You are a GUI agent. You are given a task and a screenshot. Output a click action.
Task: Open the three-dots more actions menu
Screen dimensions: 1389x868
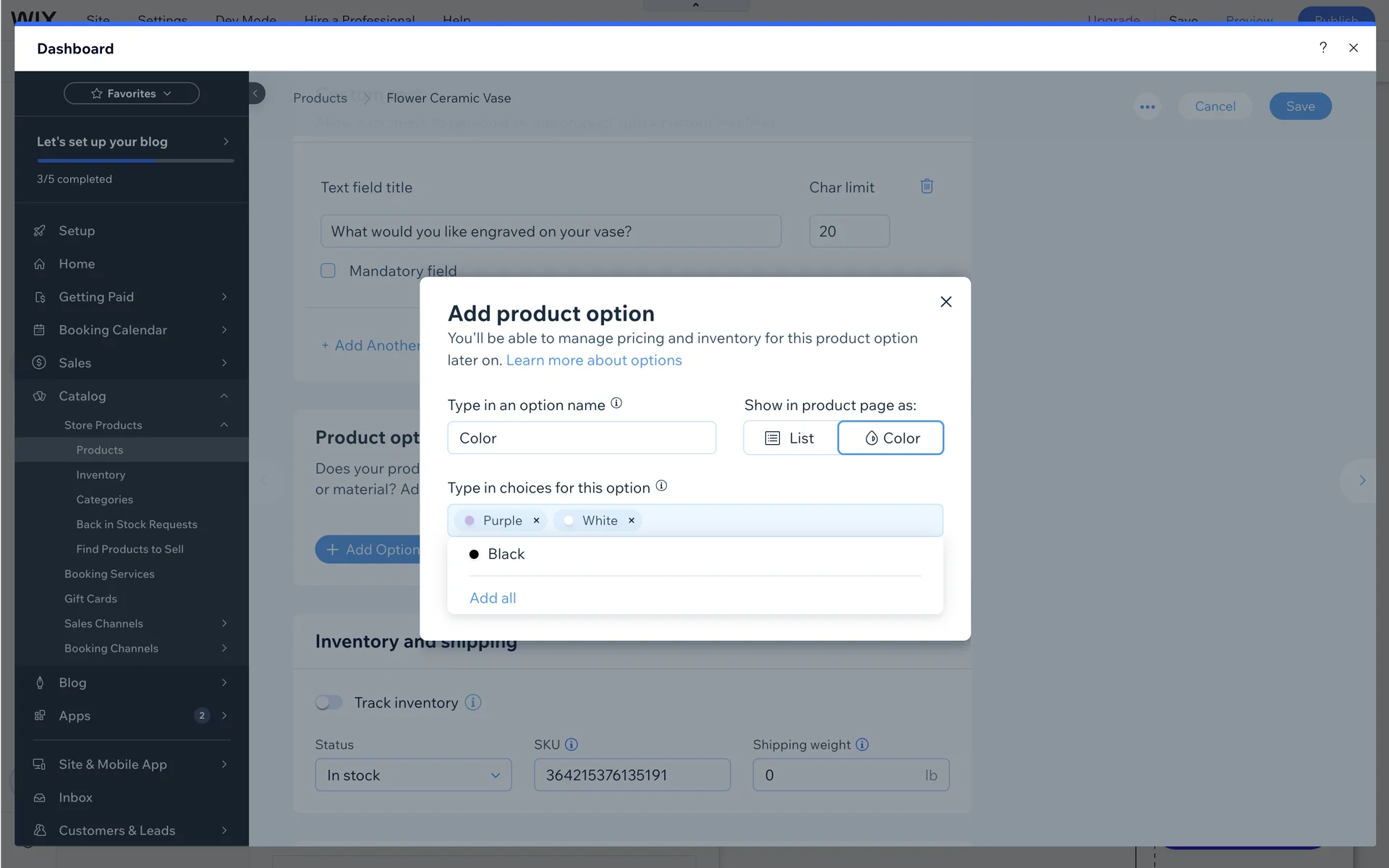(x=1147, y=106)
